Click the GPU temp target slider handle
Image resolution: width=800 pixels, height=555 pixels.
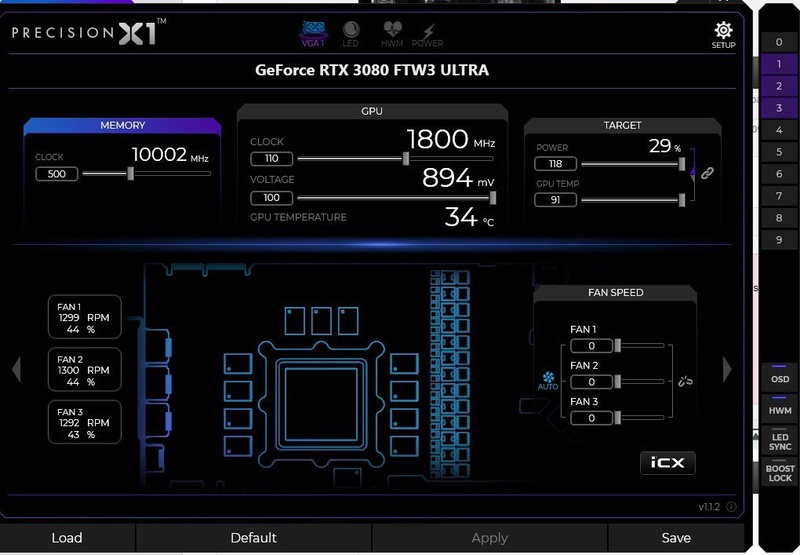coord(682,200)
